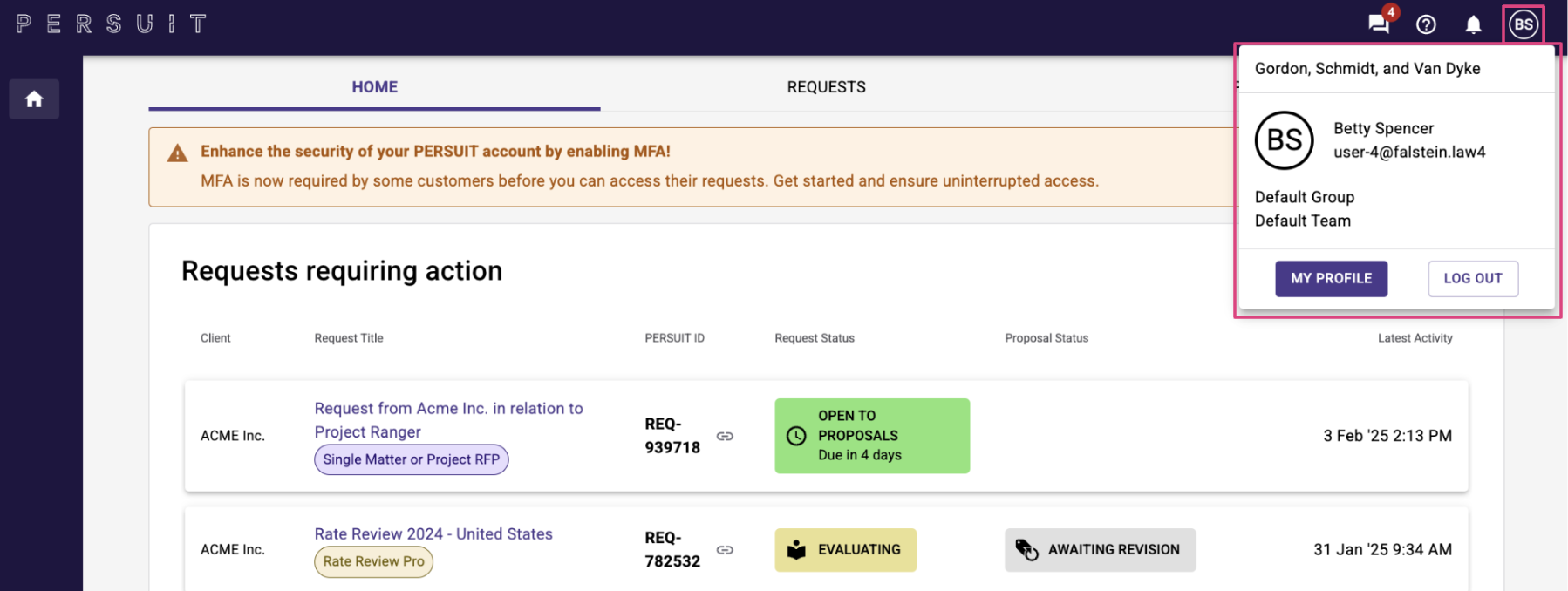Open the notifications bell

point(1473,24)
